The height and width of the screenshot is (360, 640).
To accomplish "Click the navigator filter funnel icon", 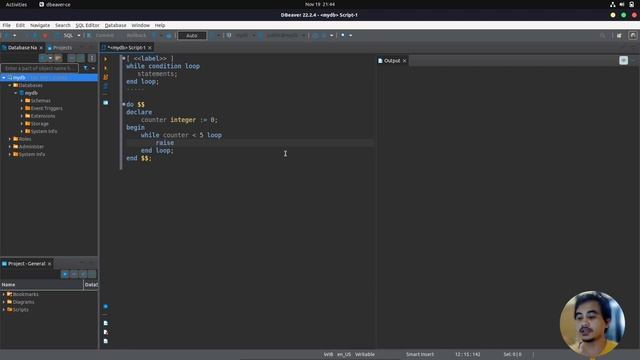I will coord(85,68).
